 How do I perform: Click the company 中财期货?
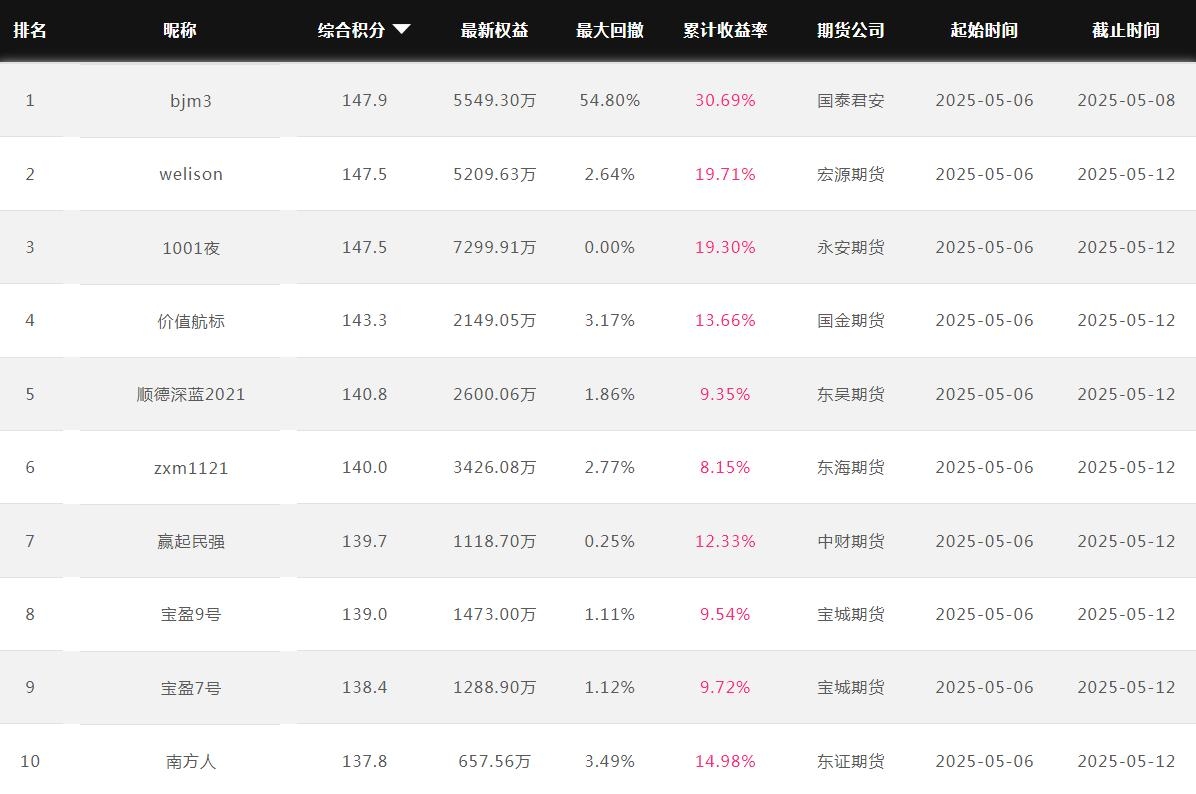(850, 542)
